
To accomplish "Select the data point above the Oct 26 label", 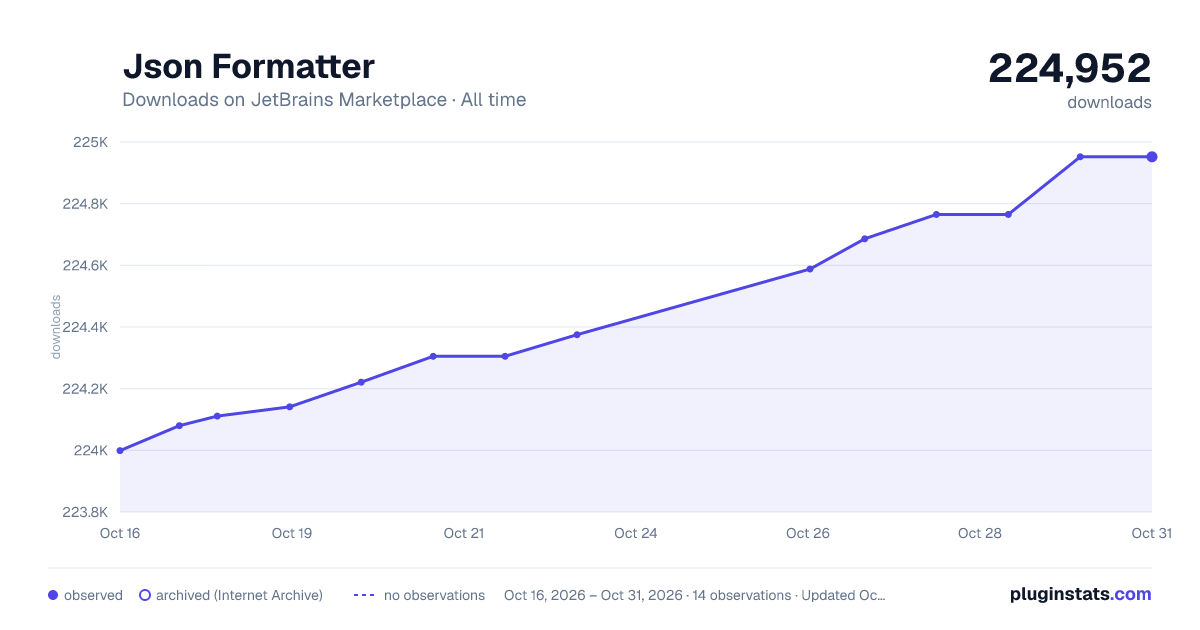I will point(810,269).
